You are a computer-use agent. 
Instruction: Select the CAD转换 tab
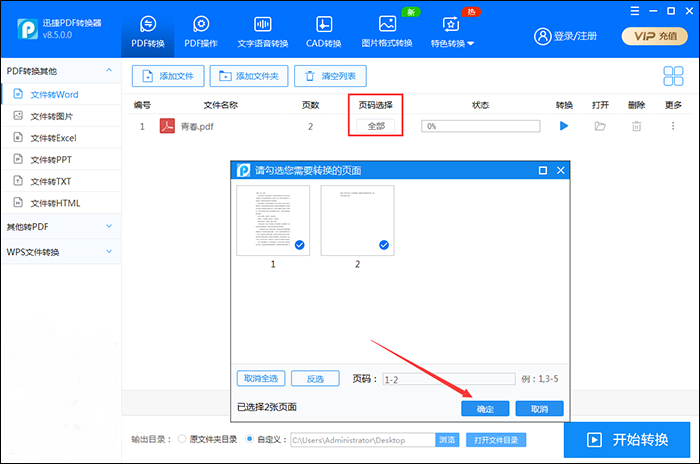tap(324, 31)
